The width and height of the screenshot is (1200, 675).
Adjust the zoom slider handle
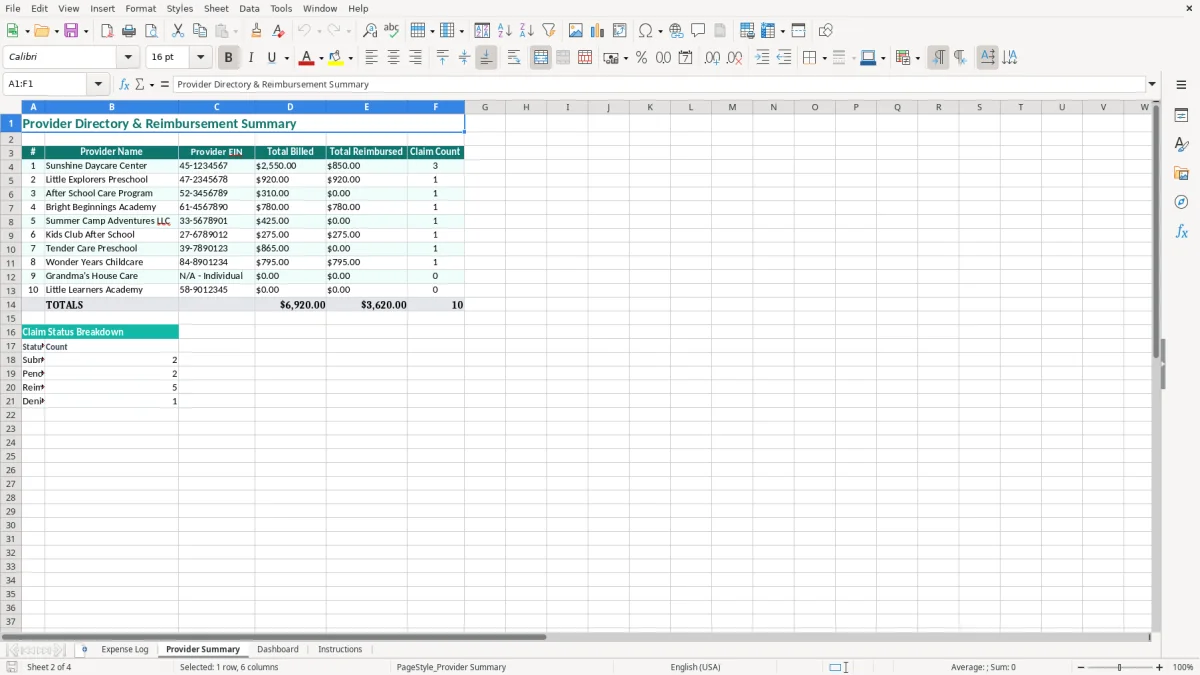[x=1120, y=667]
